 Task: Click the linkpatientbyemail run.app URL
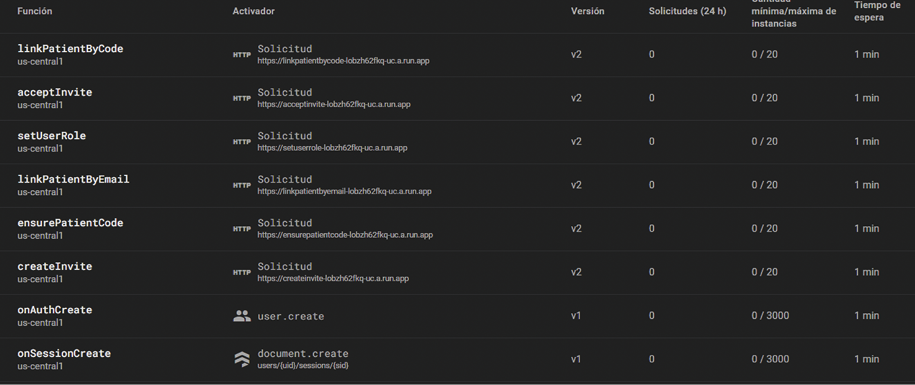345,191
